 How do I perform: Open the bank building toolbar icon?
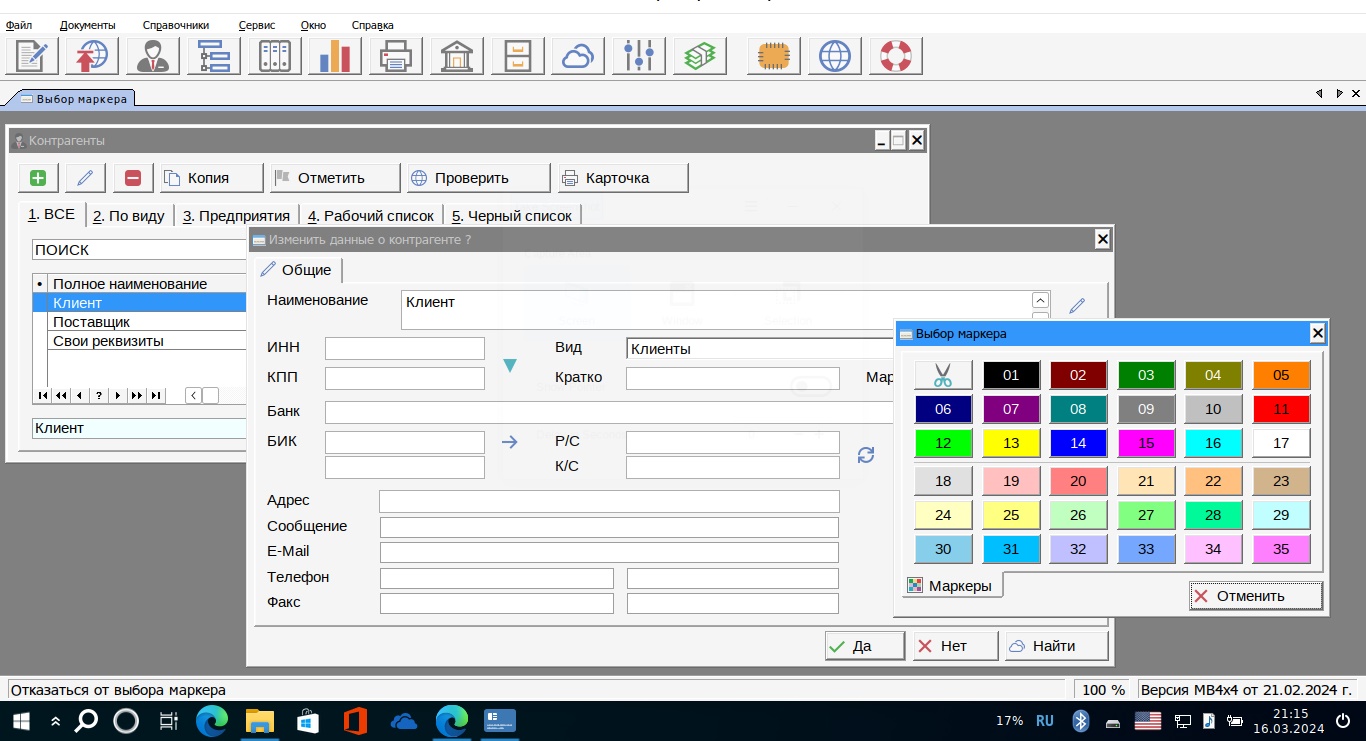457,56
